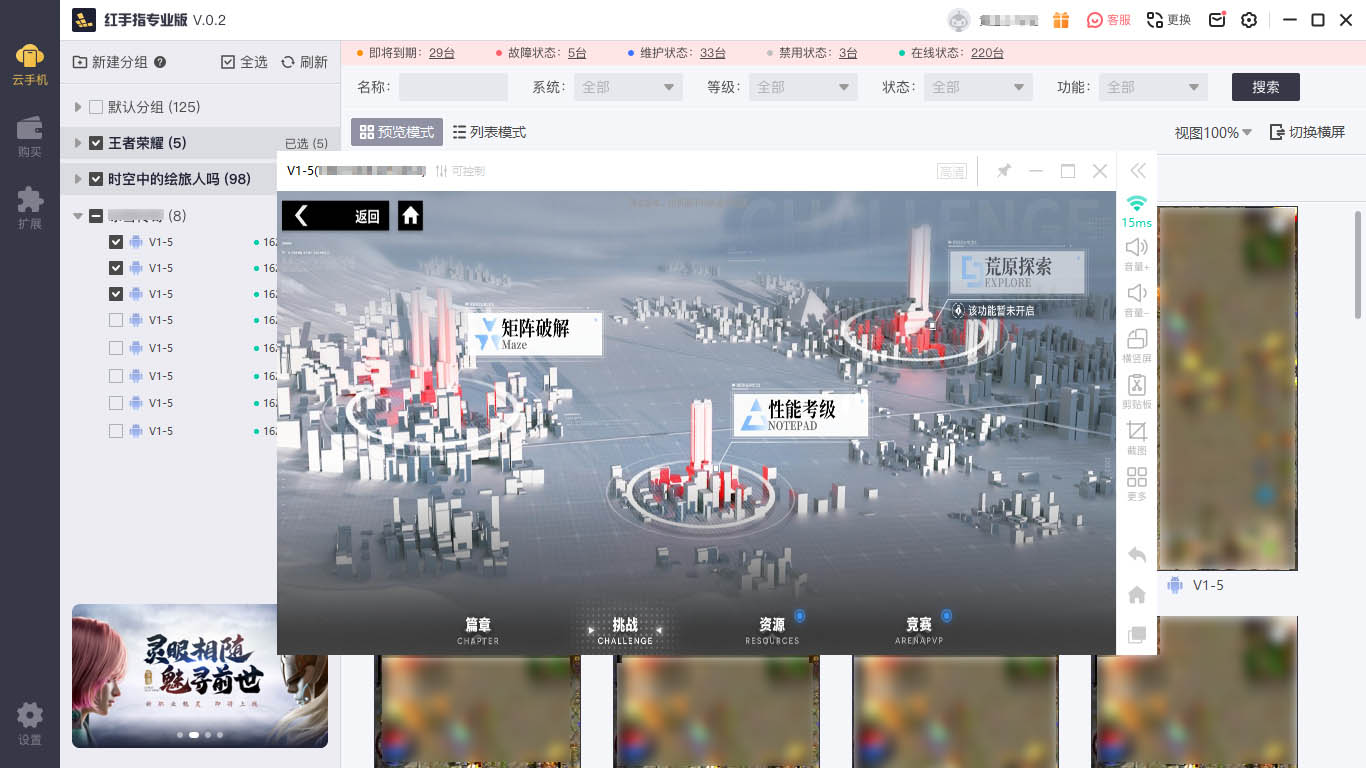Click the 搜索 search button
The image size is (1366, 768).
[1266, 87]
